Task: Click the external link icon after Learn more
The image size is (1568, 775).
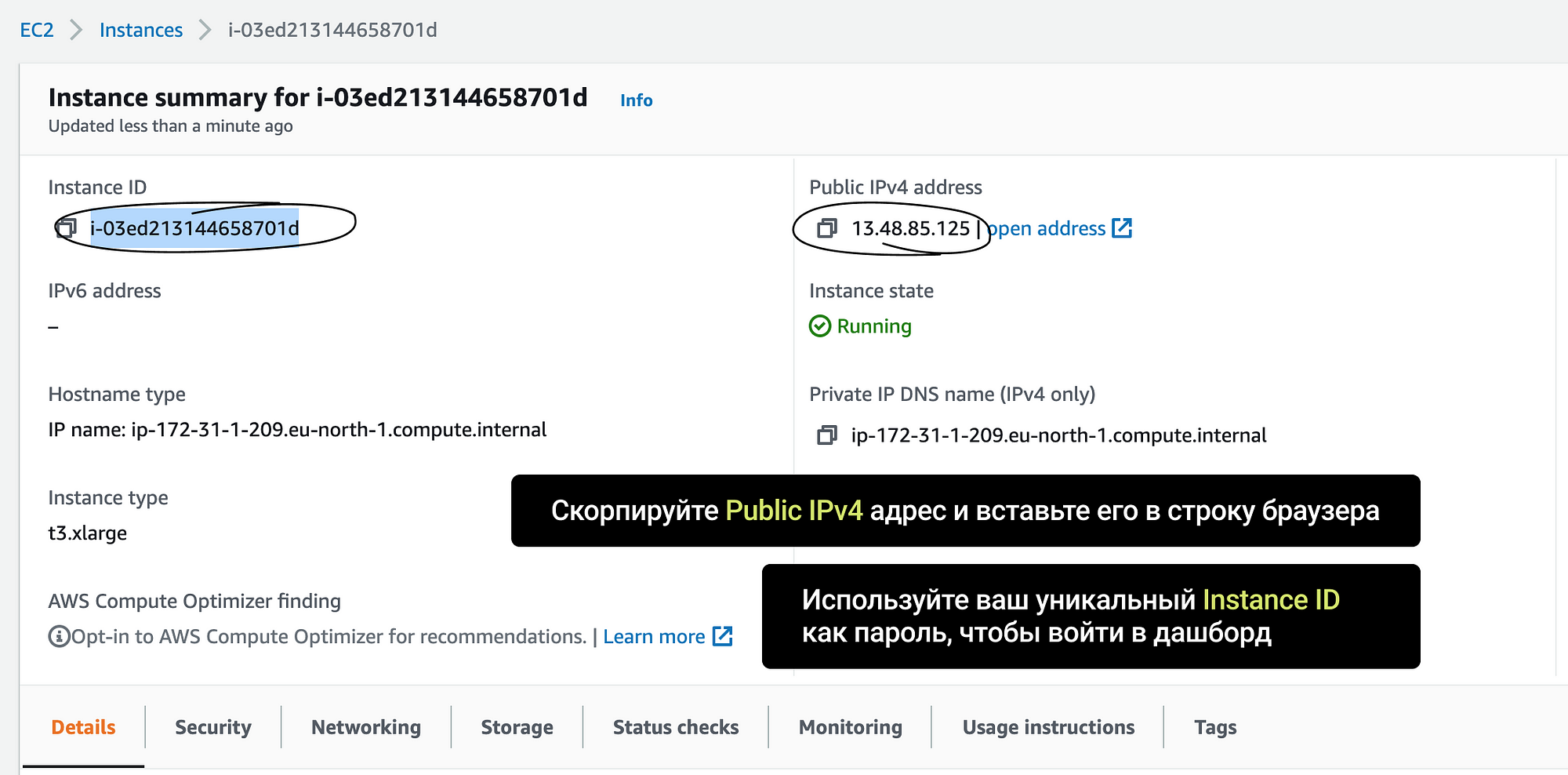Action: click(722, 636)
